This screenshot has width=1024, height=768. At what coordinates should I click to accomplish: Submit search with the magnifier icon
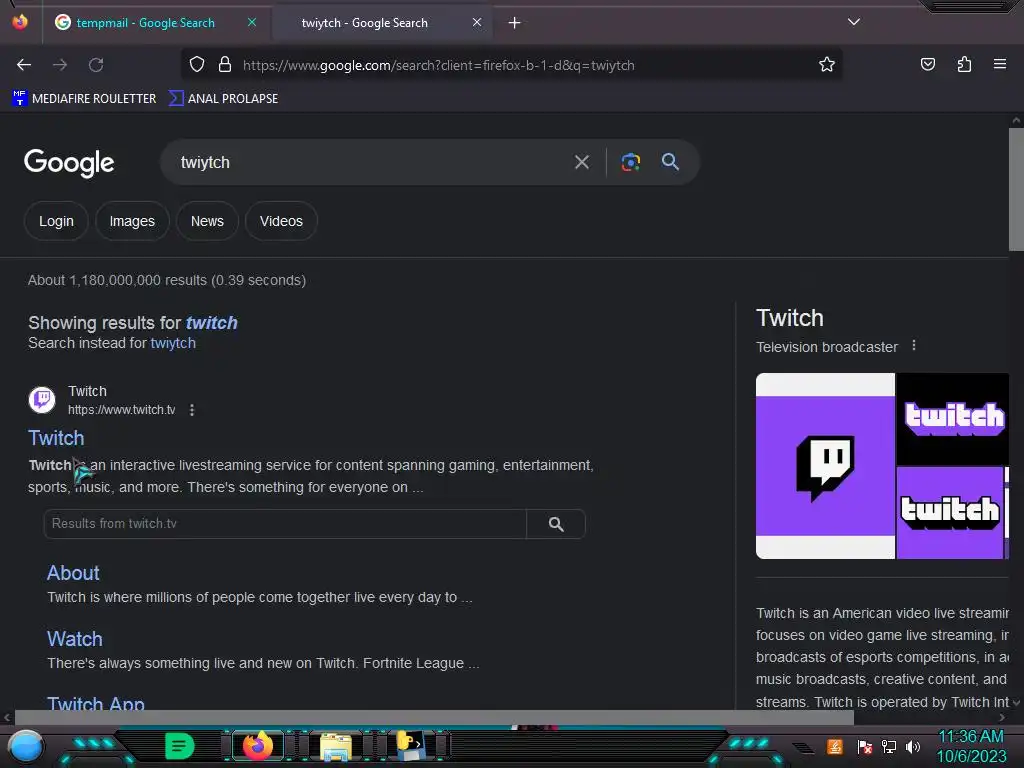(670, 162)
